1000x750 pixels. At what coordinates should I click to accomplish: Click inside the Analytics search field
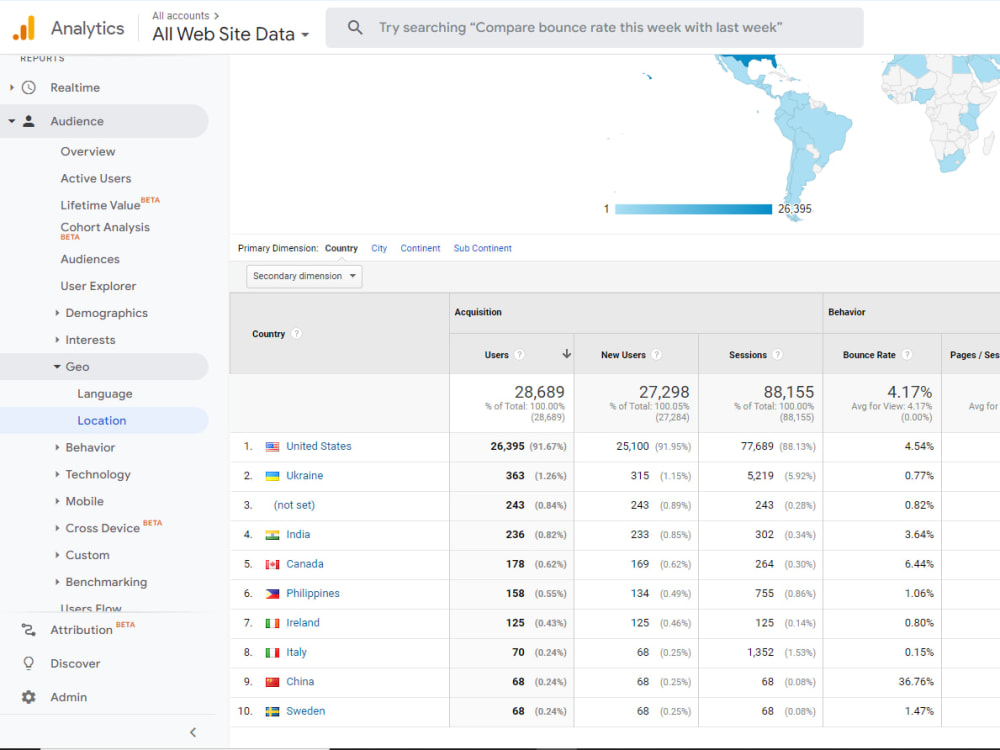click(594, 27)
